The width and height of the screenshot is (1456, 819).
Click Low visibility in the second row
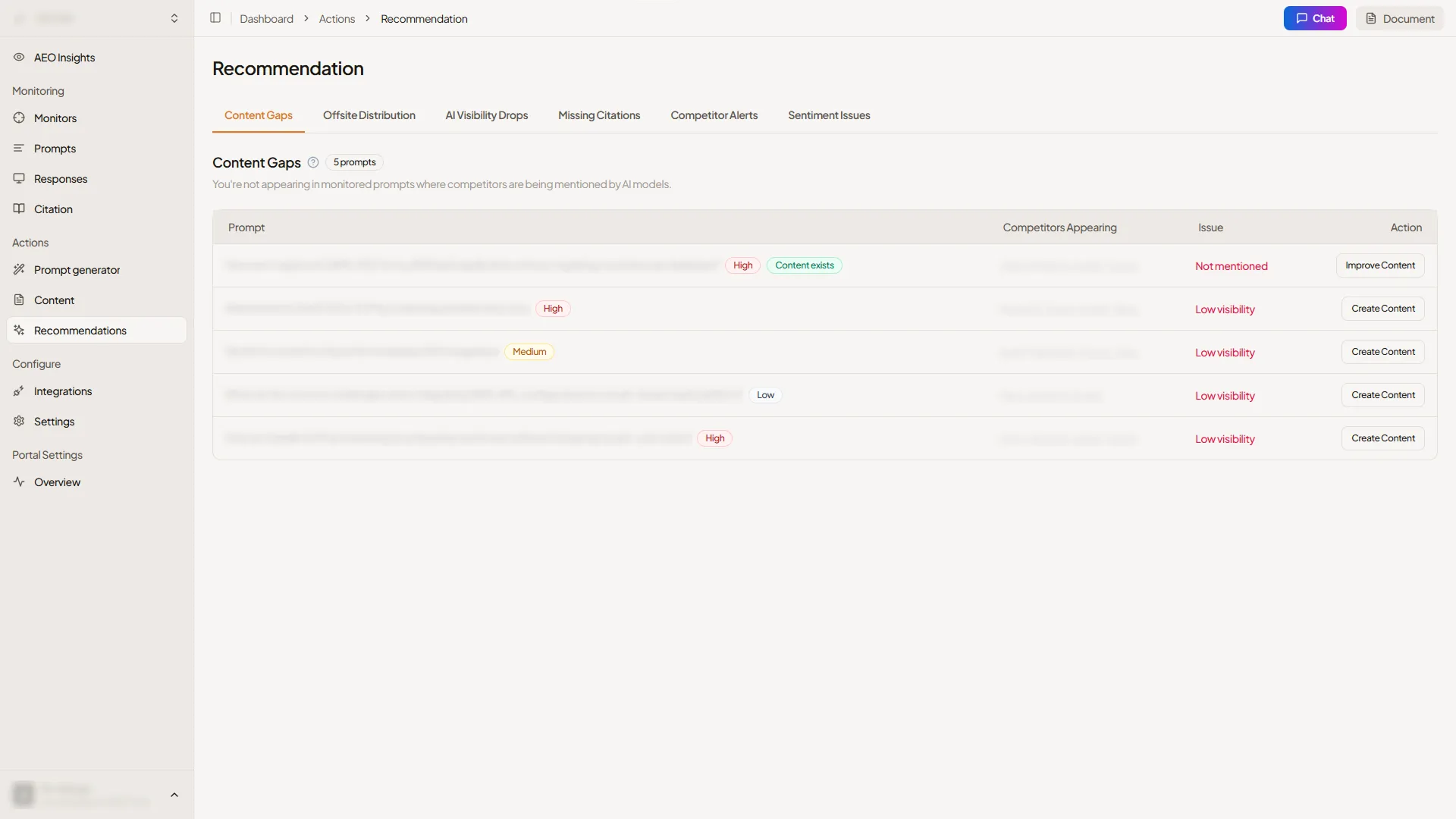[x=1225, y=309]
